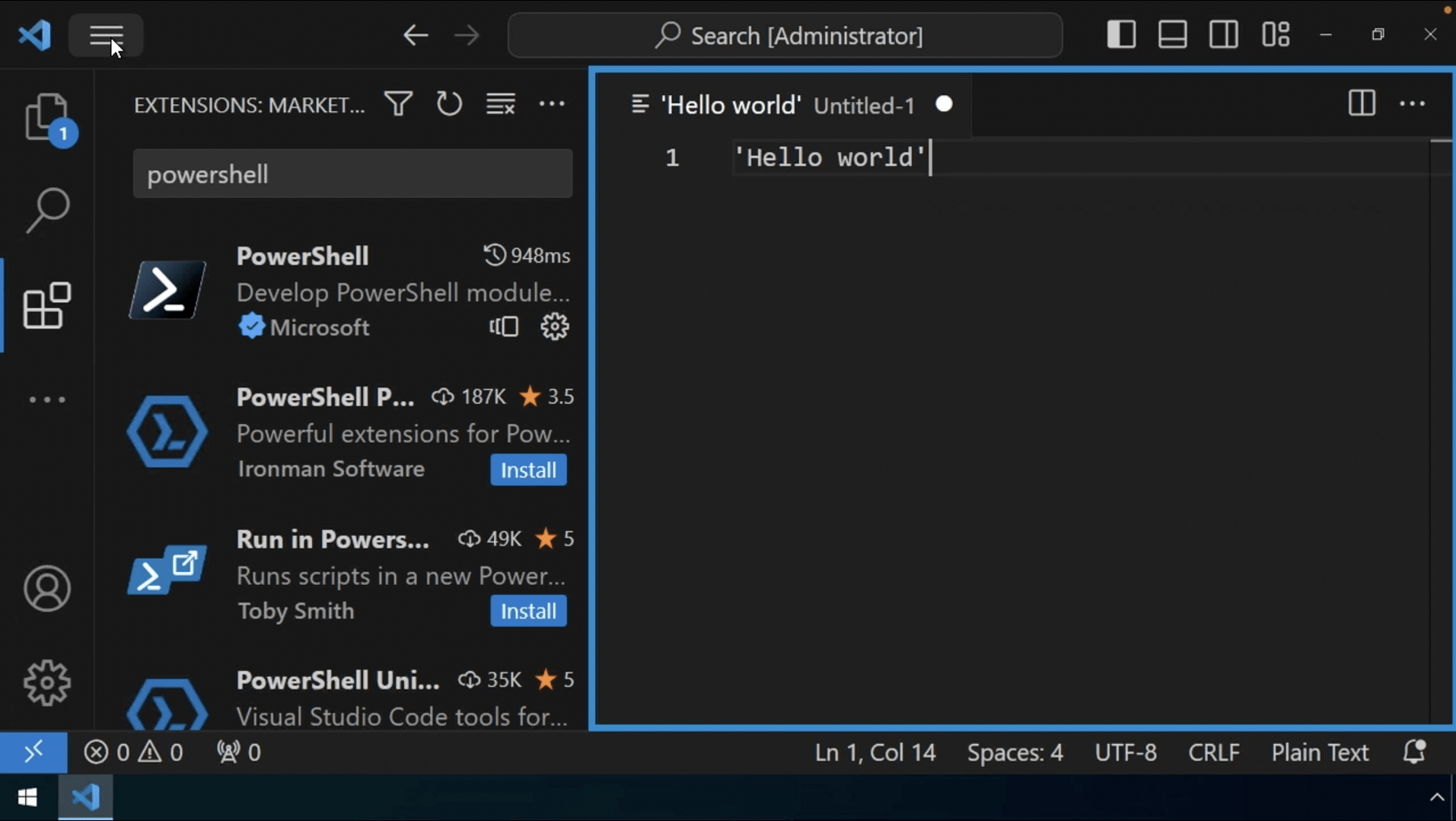This screenshot has width=1456, height=821.
Task: Click the 'powershell' extensions search box
Action: 352,174
